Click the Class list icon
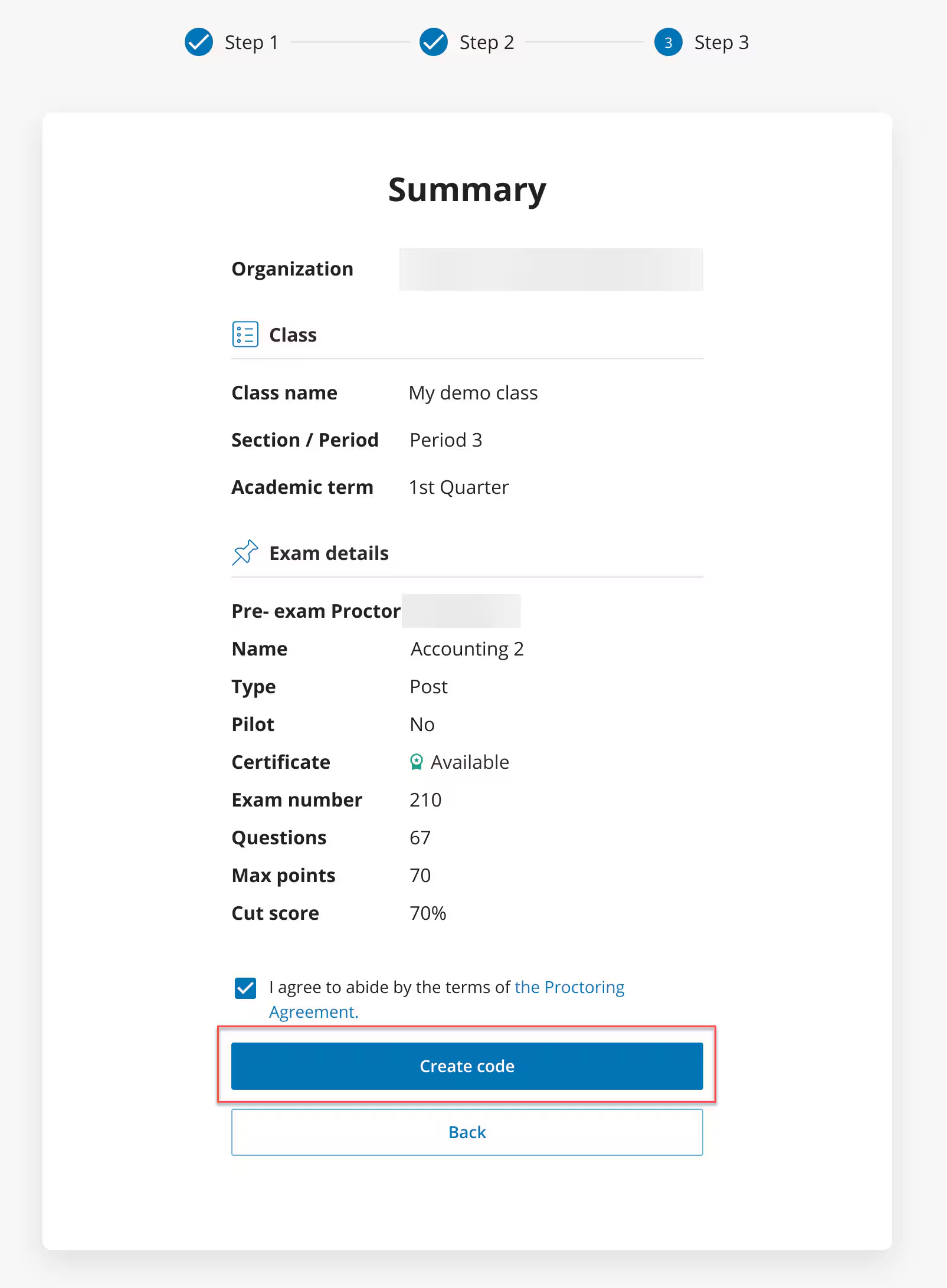This screenshot has height=1288, width=947. pos(245,334)
